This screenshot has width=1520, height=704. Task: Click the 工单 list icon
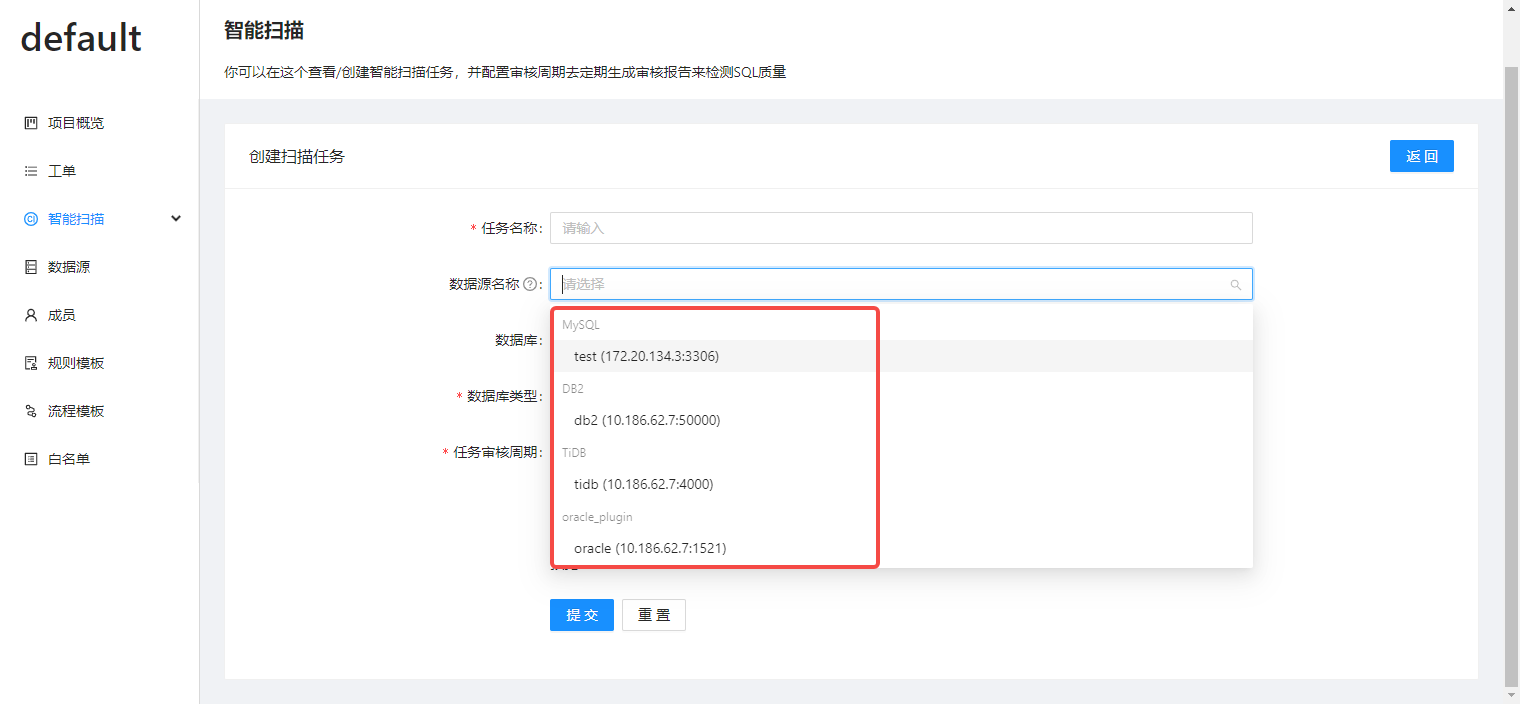click(31, 171)
